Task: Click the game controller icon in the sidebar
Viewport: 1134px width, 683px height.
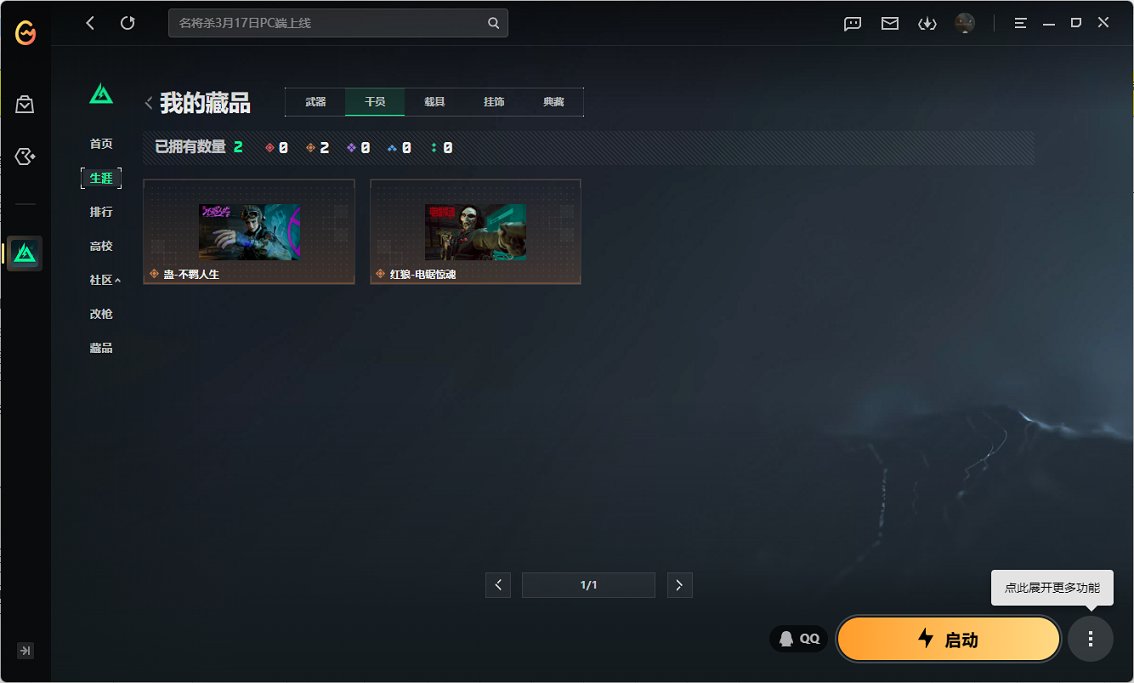Action: tap(25, 156)
